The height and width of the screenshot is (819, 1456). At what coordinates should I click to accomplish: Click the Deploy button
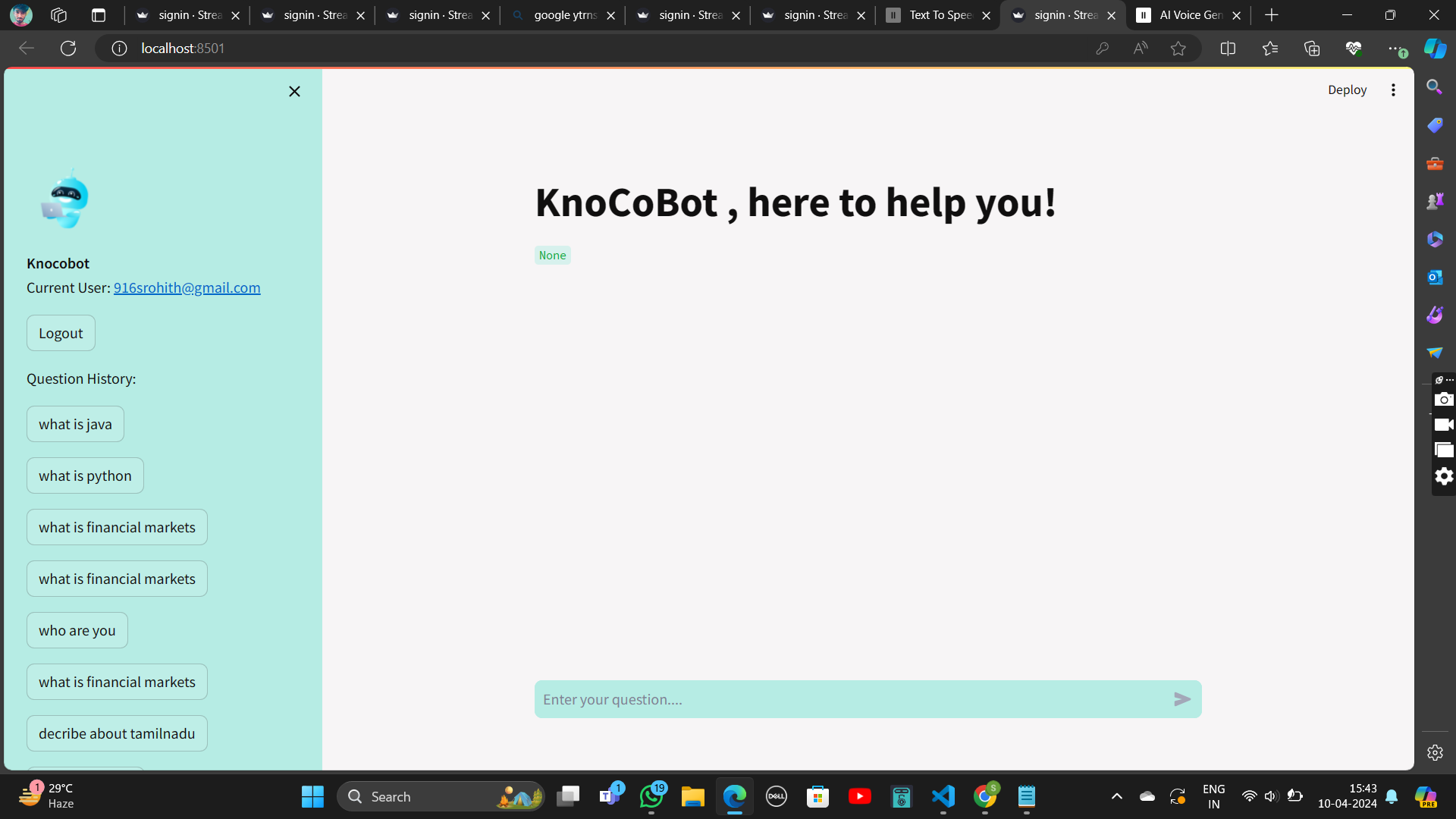[1347, 89]
